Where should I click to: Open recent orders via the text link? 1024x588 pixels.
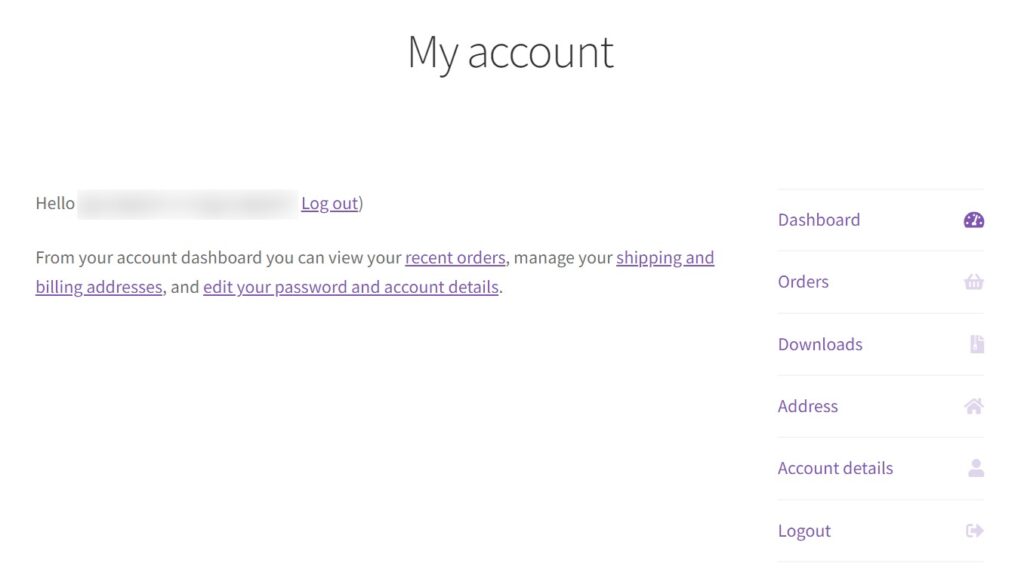pos(455,257)
